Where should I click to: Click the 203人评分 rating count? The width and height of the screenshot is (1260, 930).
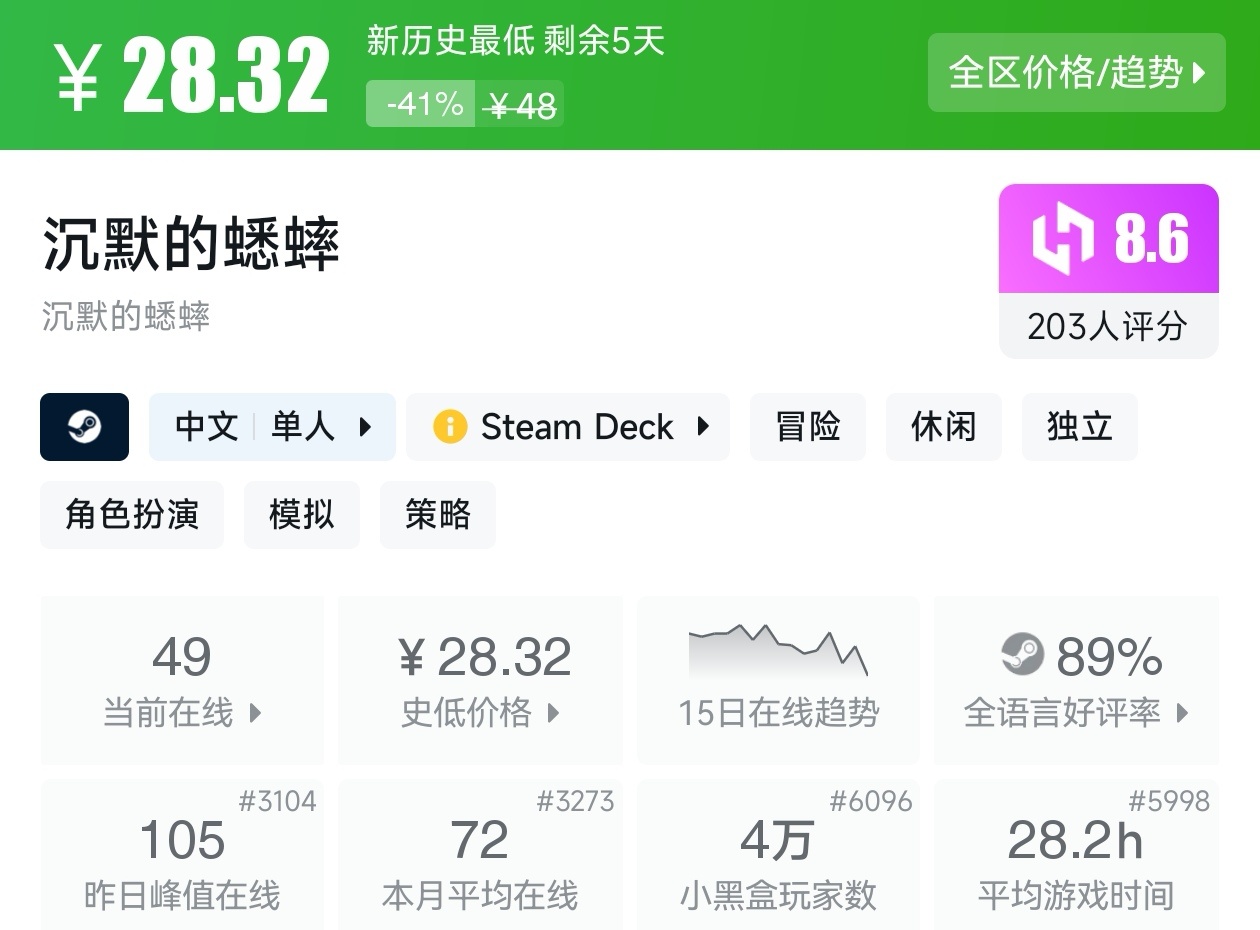pos(1108,326)
